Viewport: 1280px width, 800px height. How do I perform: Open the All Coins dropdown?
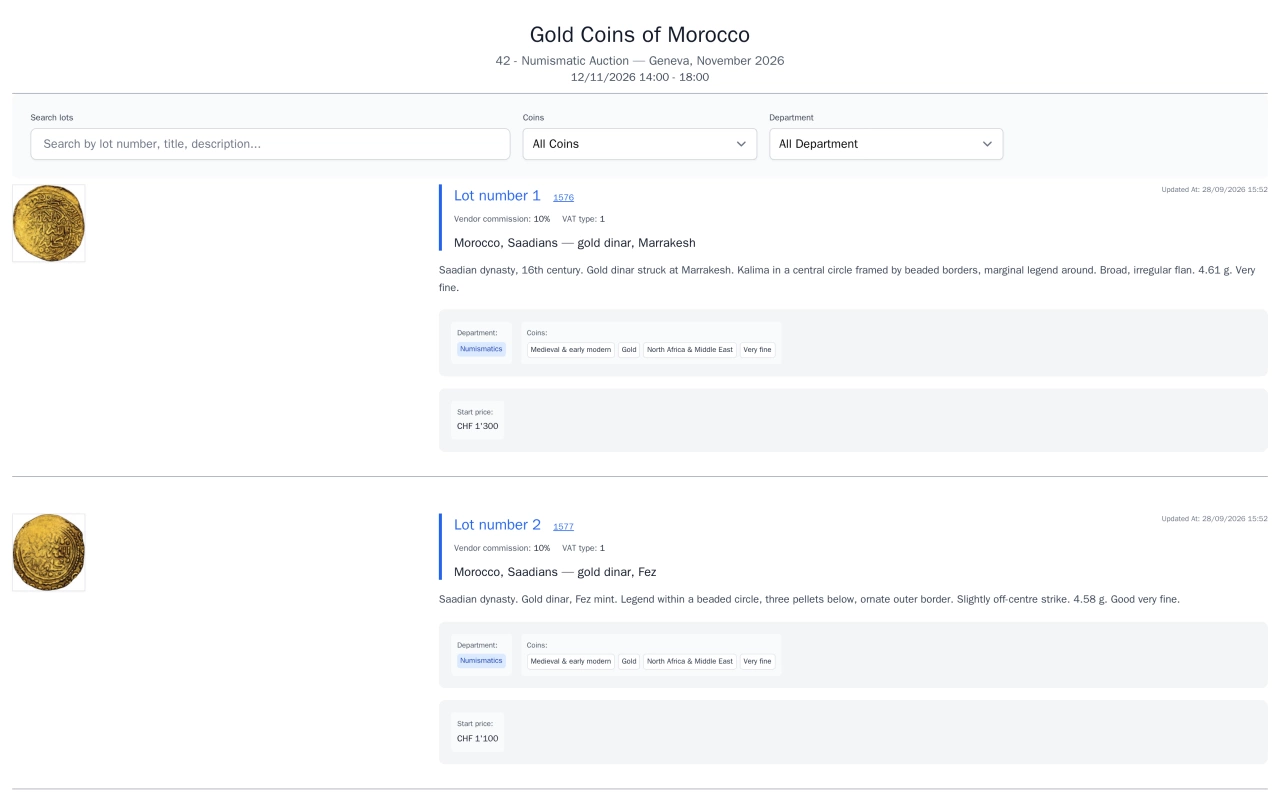(x=640, y=144)
